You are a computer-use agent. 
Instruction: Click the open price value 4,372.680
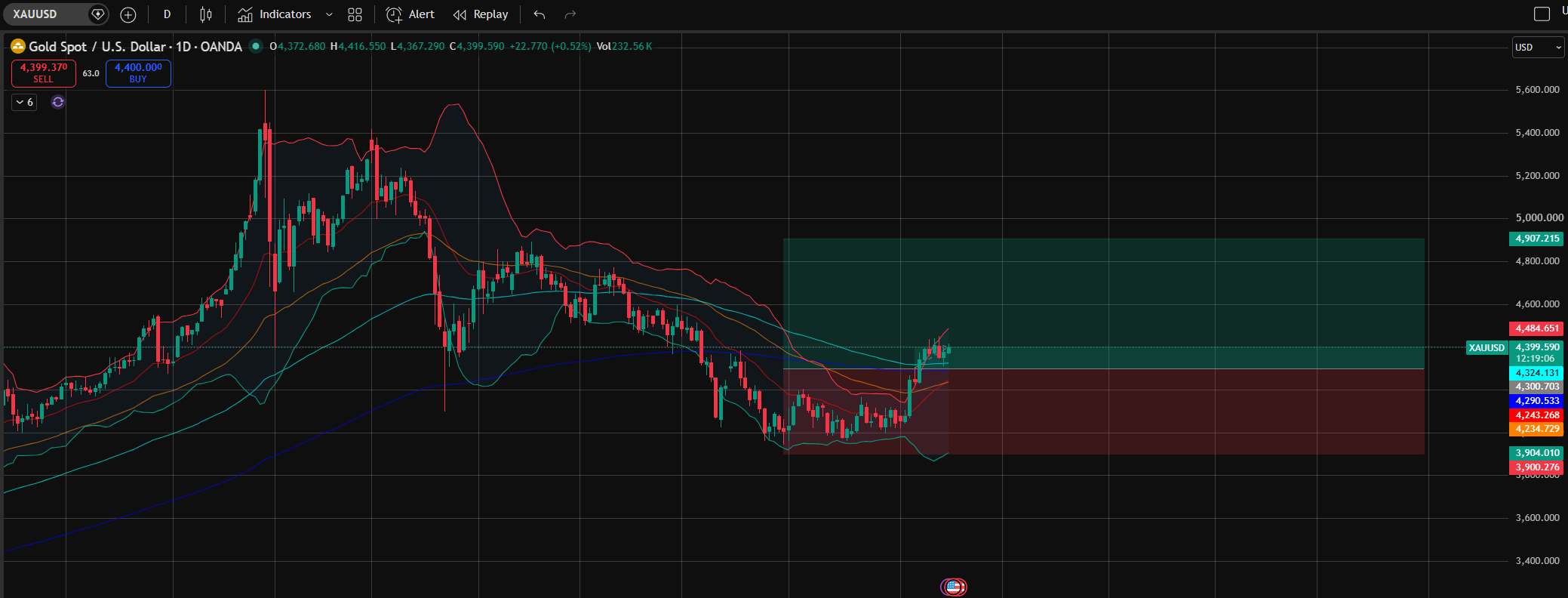click(x=302, y=47)
